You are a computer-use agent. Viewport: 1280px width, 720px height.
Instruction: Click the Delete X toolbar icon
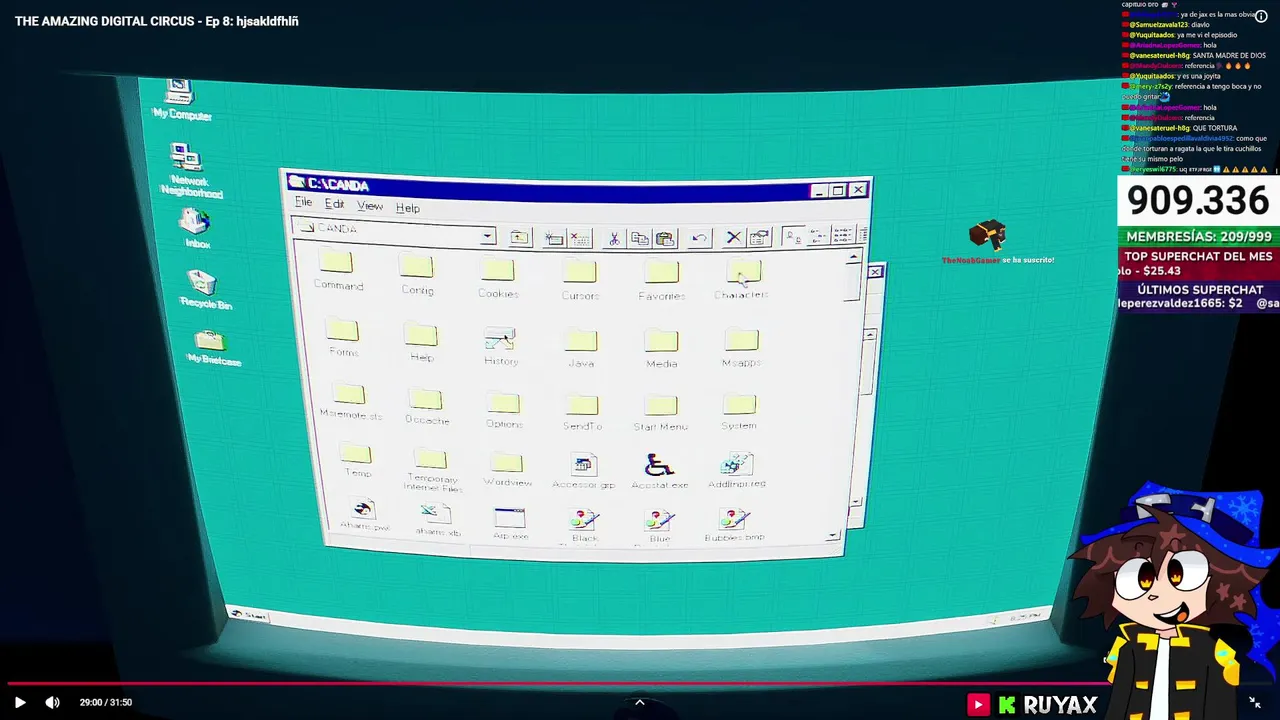(733, 237)
